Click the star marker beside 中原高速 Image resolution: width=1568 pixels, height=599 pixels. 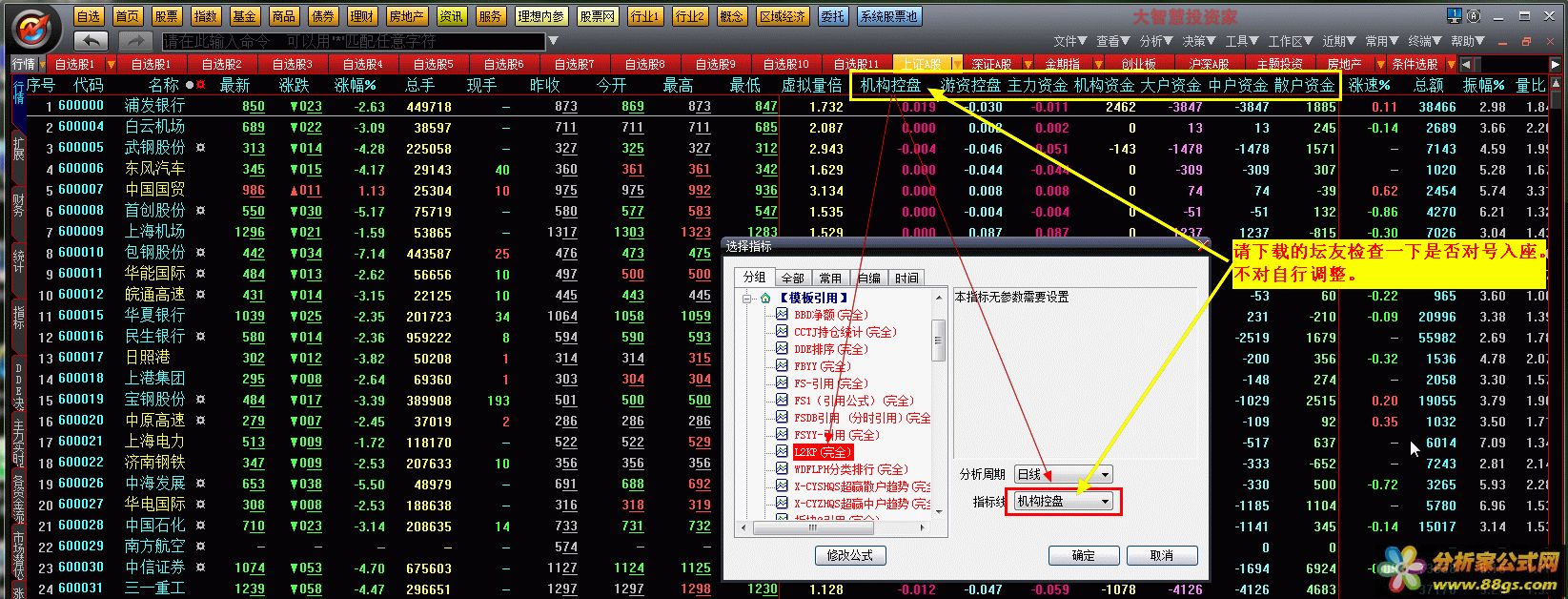[200, 421]
